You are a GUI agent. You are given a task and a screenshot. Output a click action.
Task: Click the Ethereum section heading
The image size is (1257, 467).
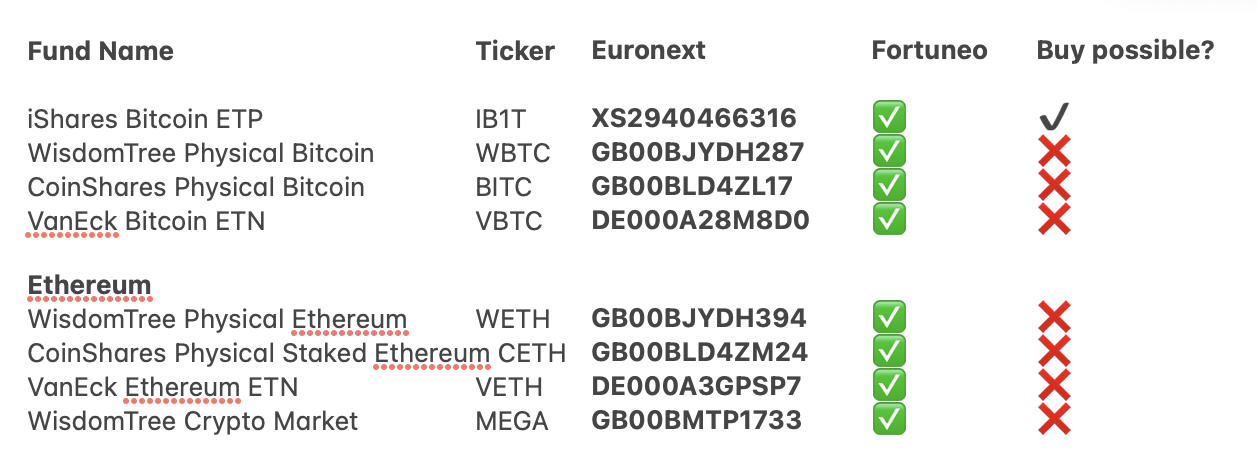tap(89, 285)
